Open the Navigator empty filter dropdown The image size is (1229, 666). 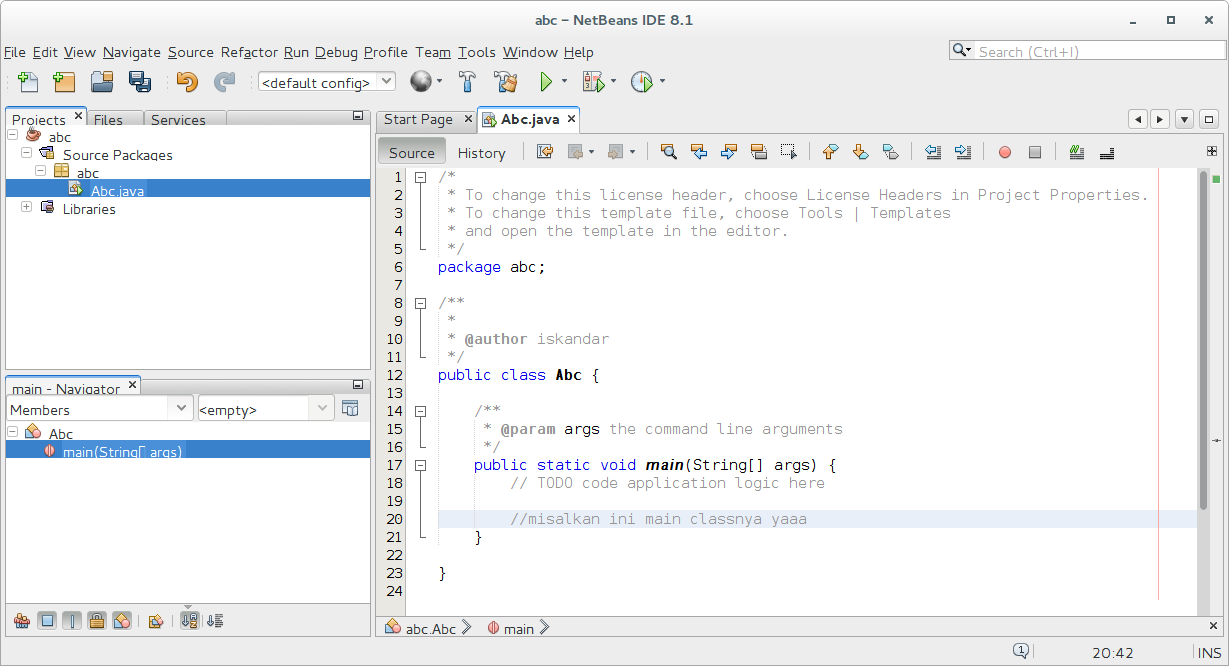265,409
